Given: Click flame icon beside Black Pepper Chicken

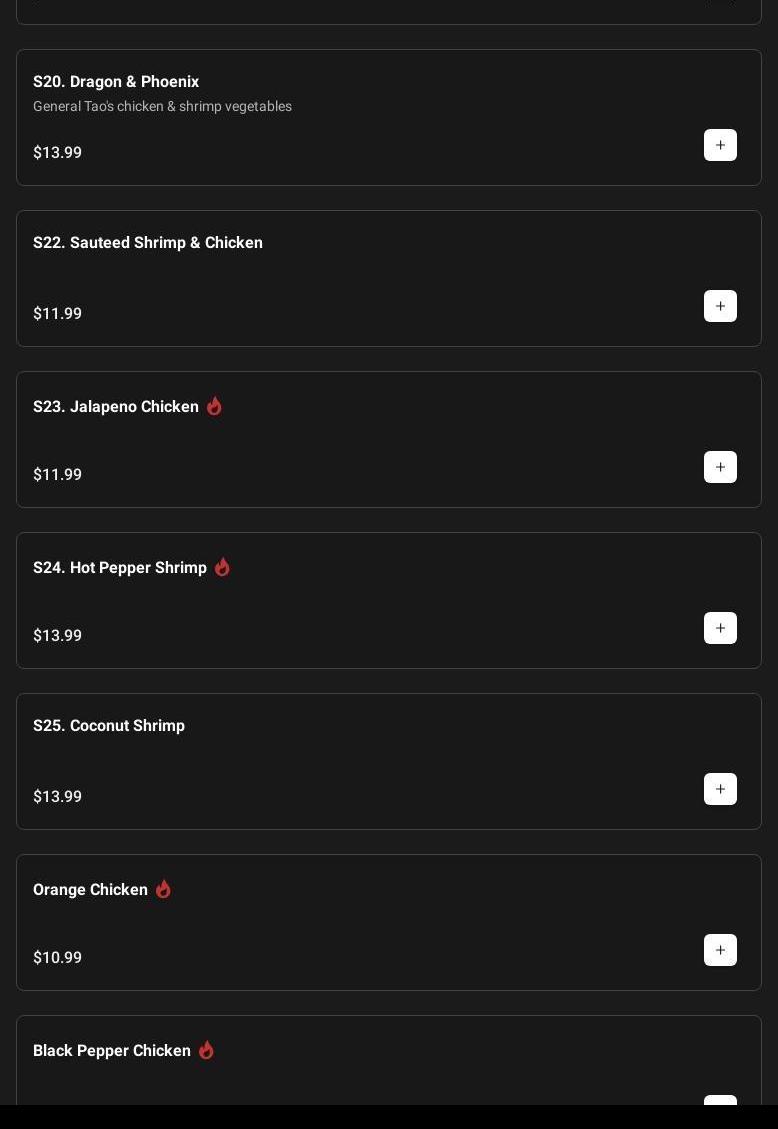Looking at the screenshot, I should (x=206, y=1050).
